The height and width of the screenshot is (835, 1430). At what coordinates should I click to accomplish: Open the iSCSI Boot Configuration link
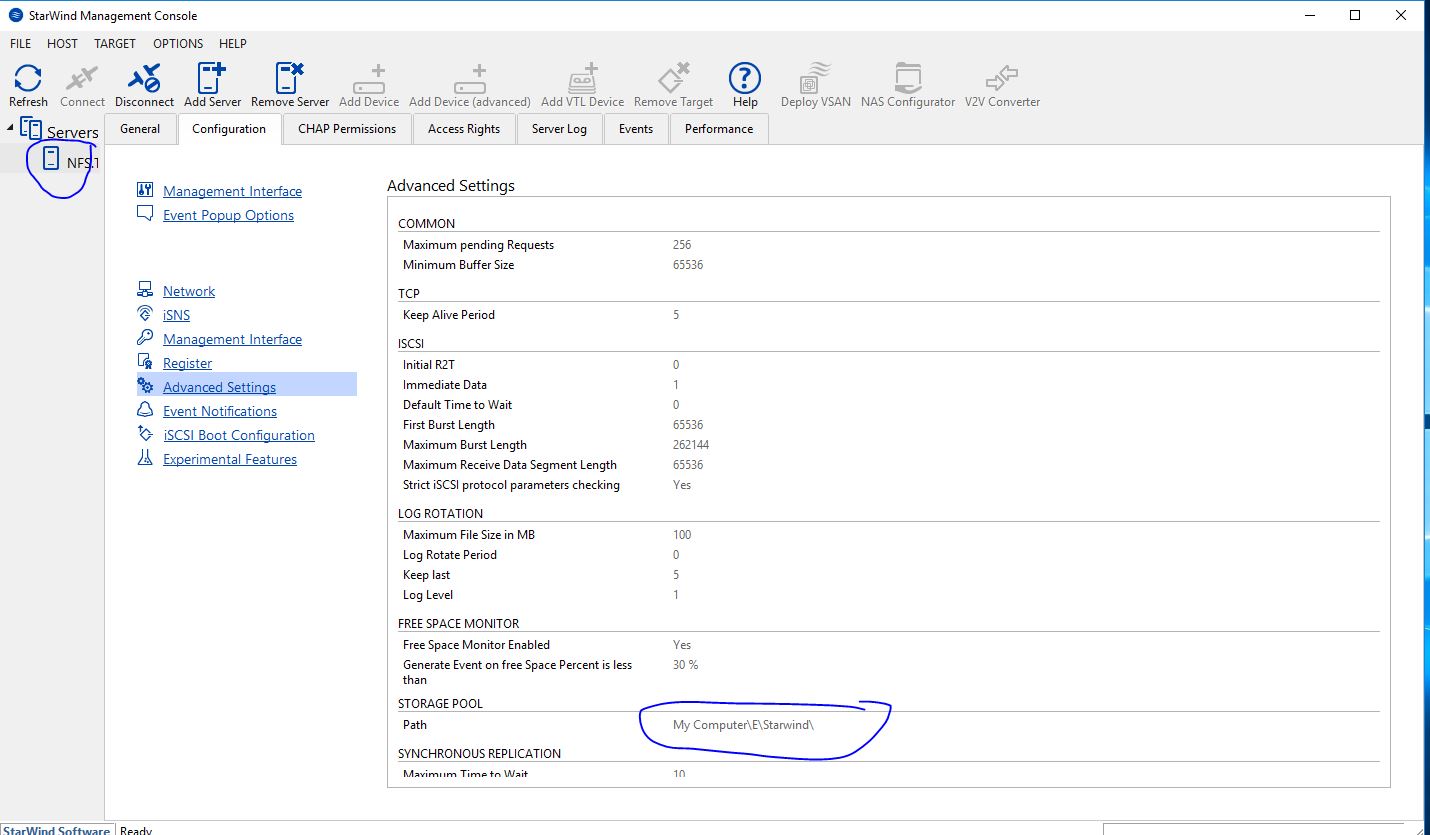point(239,435)
